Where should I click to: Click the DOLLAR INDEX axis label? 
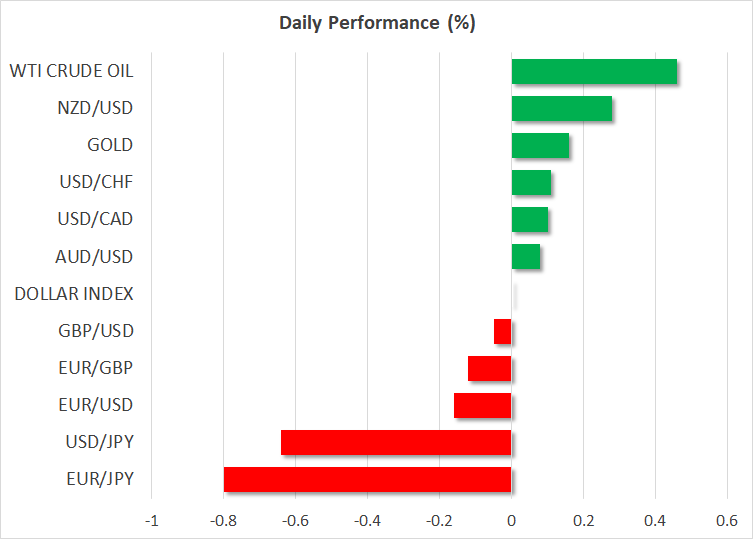[74, 294]
